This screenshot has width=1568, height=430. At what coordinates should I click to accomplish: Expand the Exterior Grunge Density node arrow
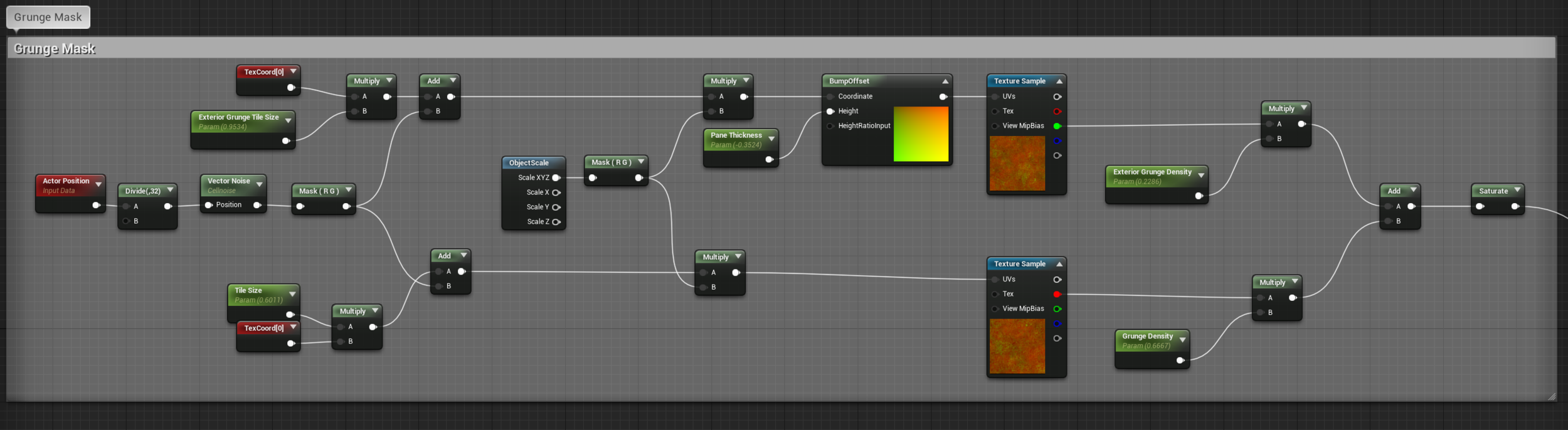click(x=1201, y=175)
